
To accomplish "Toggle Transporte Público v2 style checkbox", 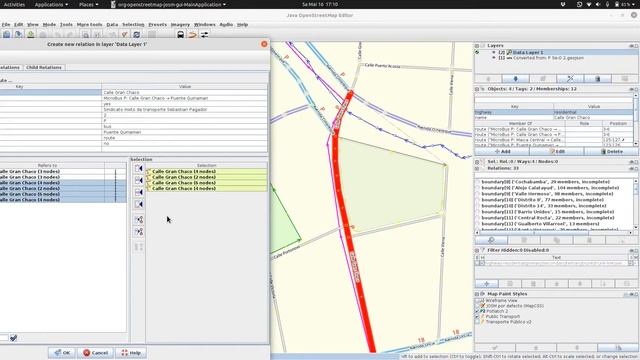I will coord(477,322).
